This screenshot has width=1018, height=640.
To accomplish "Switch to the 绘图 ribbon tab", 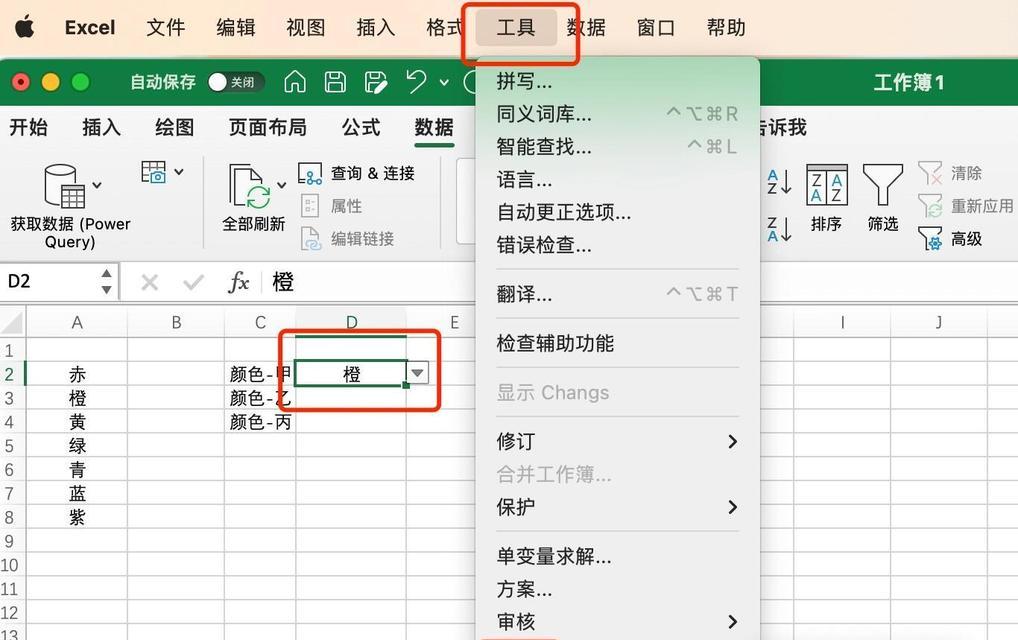I will (x=175, y=127).
